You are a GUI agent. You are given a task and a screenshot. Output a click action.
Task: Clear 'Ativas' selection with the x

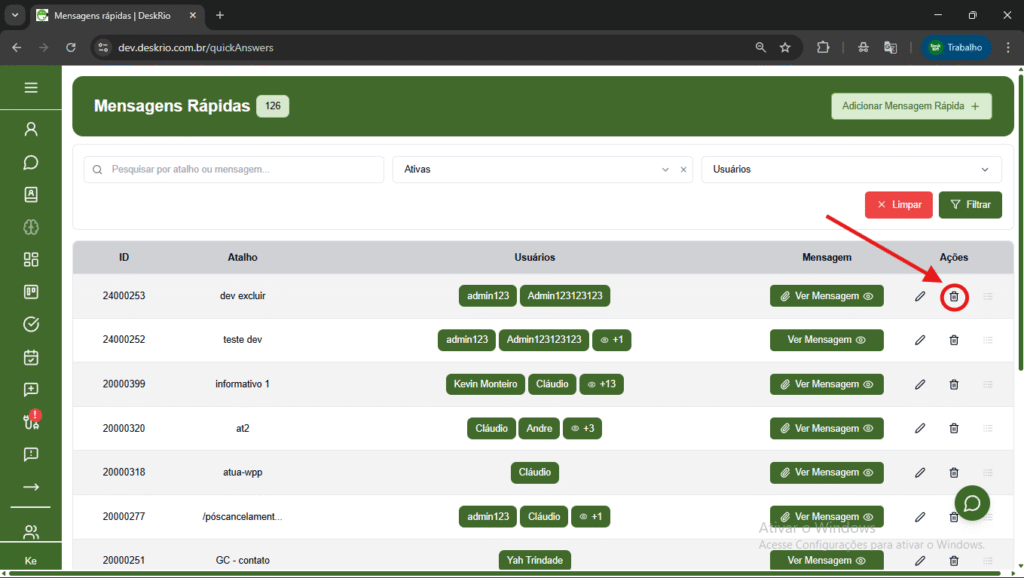pyautogui.click(x=684, y=170)
